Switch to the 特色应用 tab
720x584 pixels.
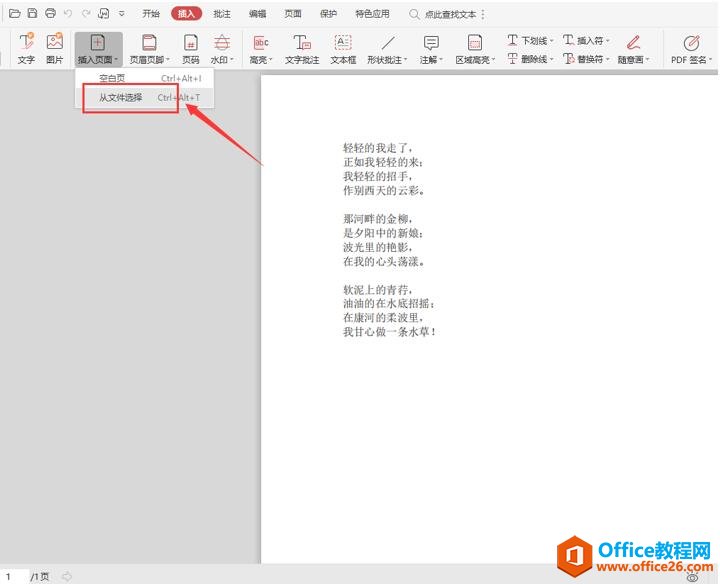pos(372,14)
